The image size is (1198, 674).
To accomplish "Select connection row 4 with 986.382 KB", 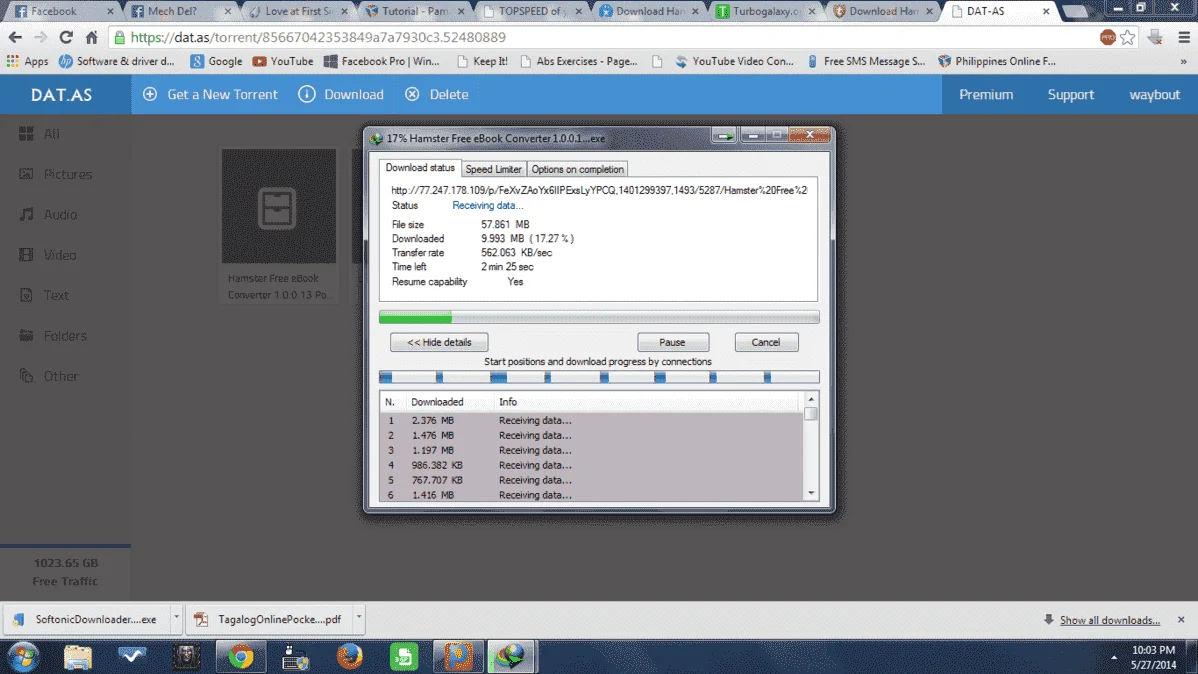I will pos(591,465).
